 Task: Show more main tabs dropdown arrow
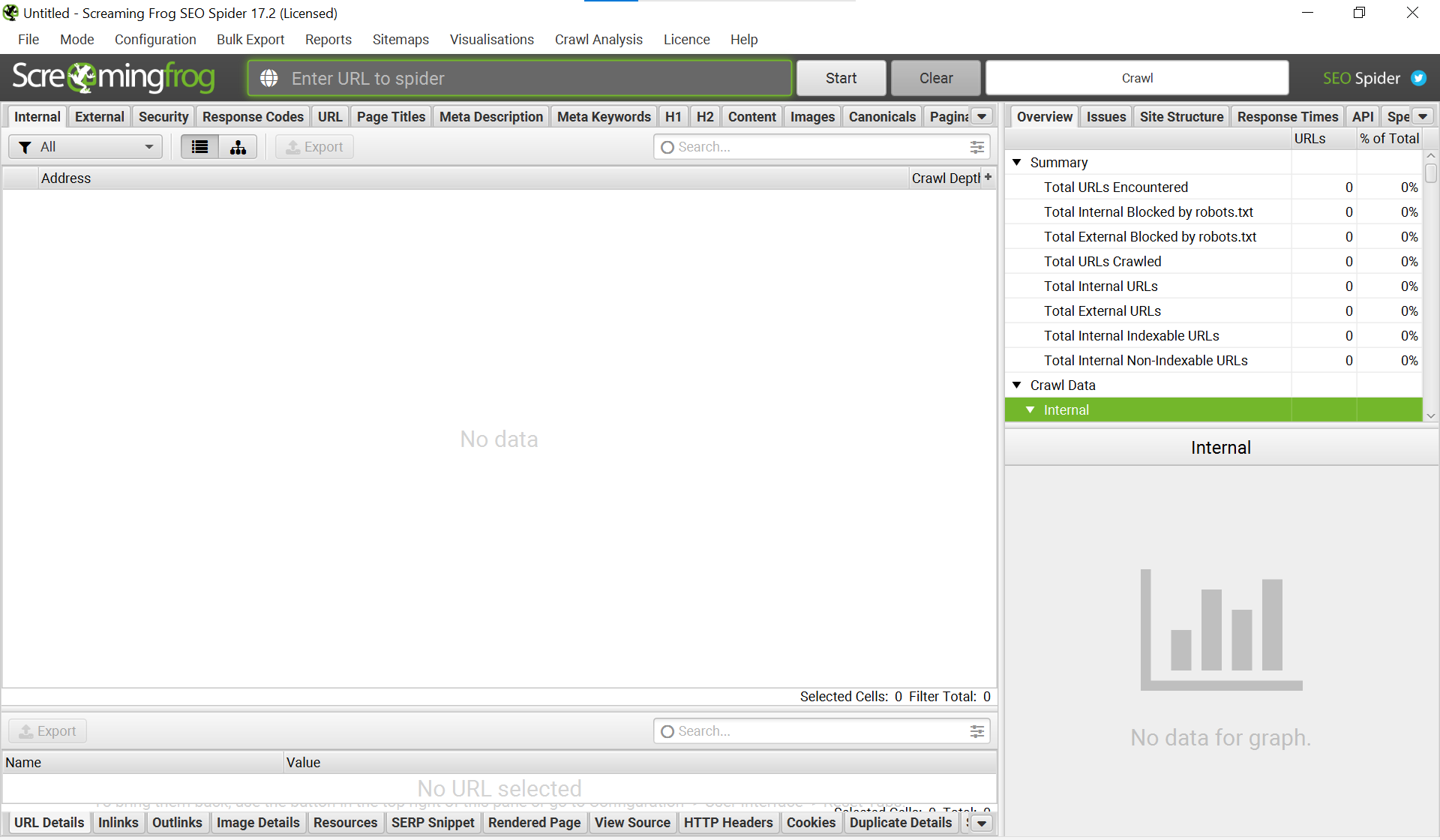click(x=982, y=117)
